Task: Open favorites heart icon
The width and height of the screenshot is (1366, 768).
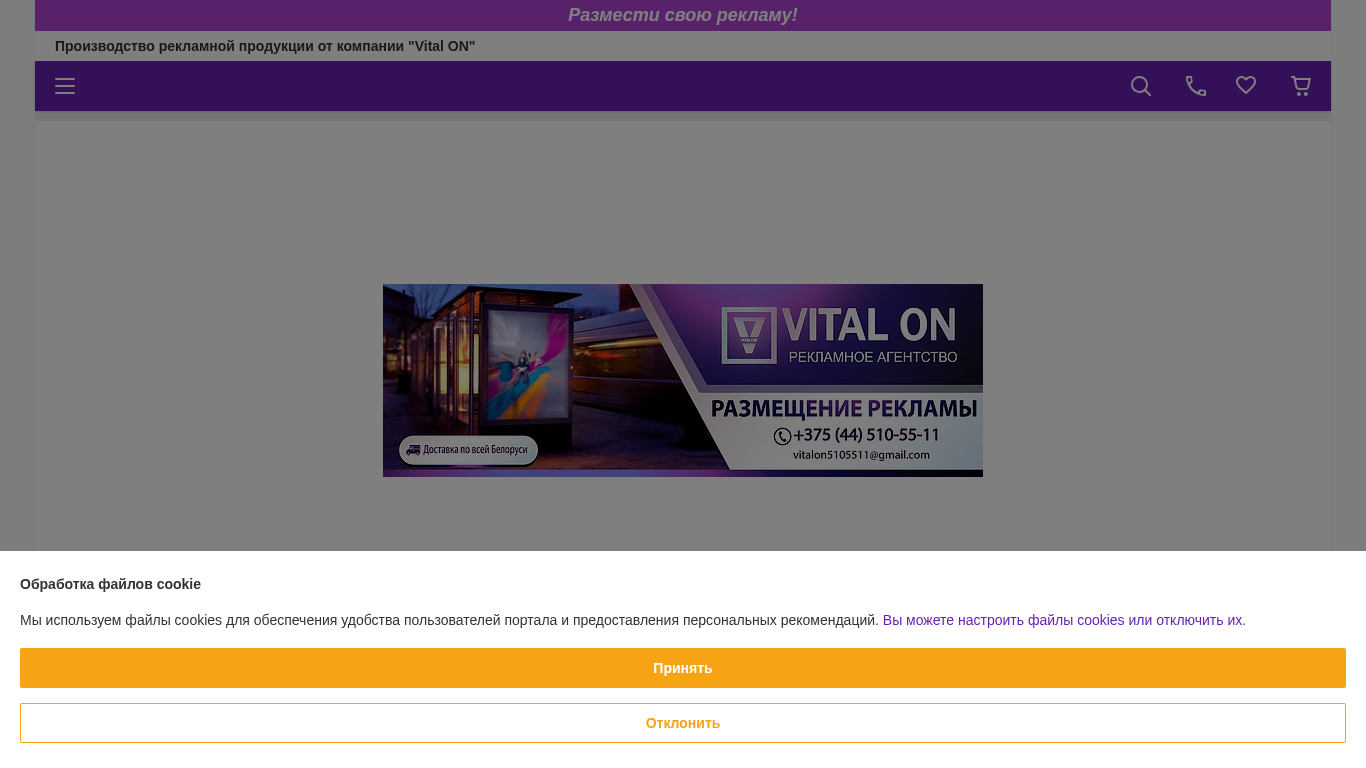Action: click(x=1246, y=86)
